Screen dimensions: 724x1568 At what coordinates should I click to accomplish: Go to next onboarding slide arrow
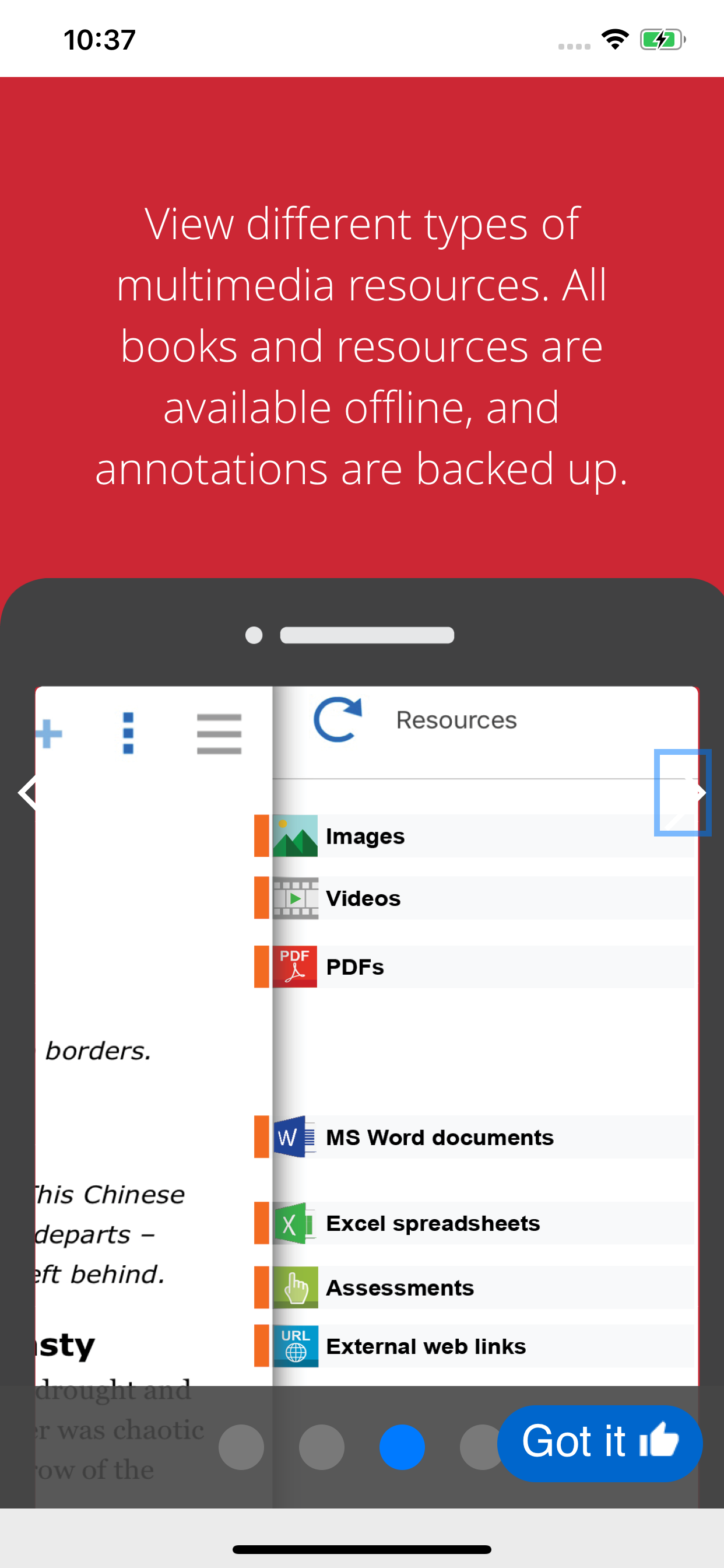pos(683,792)
